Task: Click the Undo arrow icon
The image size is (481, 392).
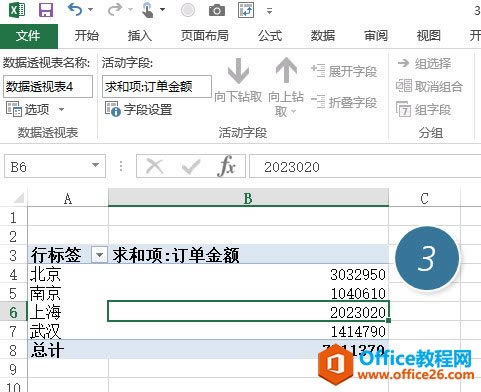Action: [x=75, y=10]
